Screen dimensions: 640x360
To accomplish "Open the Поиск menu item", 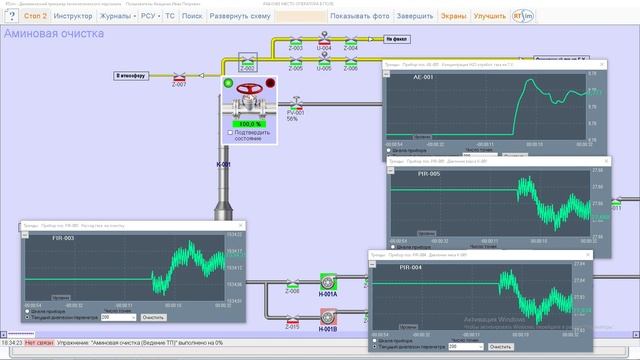I will tap(192, 16).
